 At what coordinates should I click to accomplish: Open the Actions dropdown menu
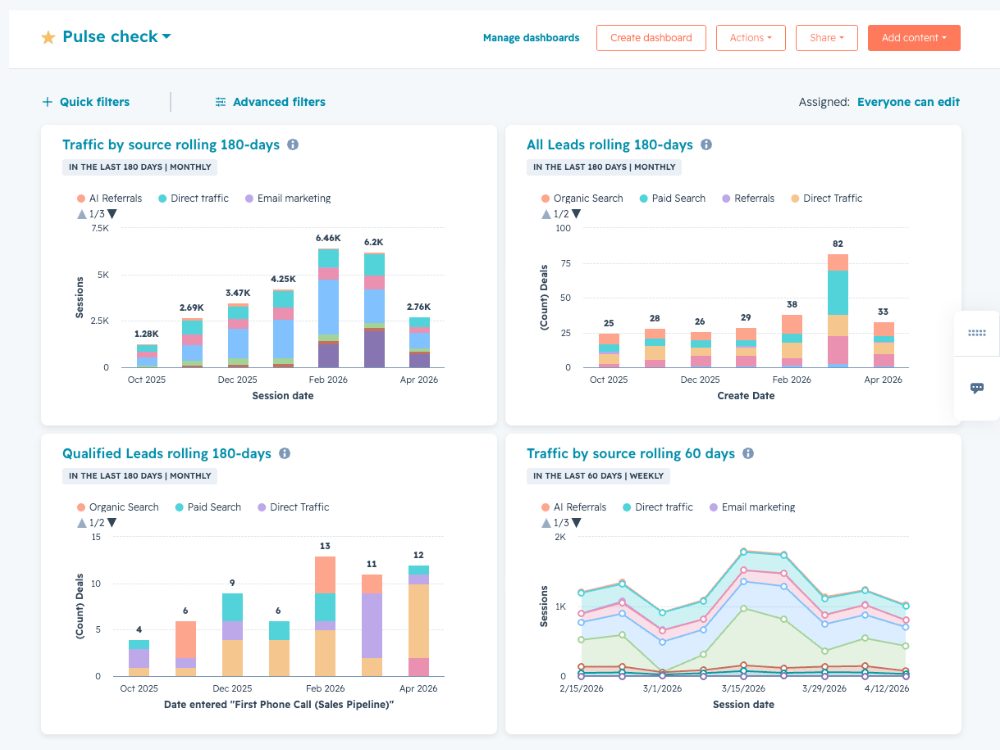[751, 38]
